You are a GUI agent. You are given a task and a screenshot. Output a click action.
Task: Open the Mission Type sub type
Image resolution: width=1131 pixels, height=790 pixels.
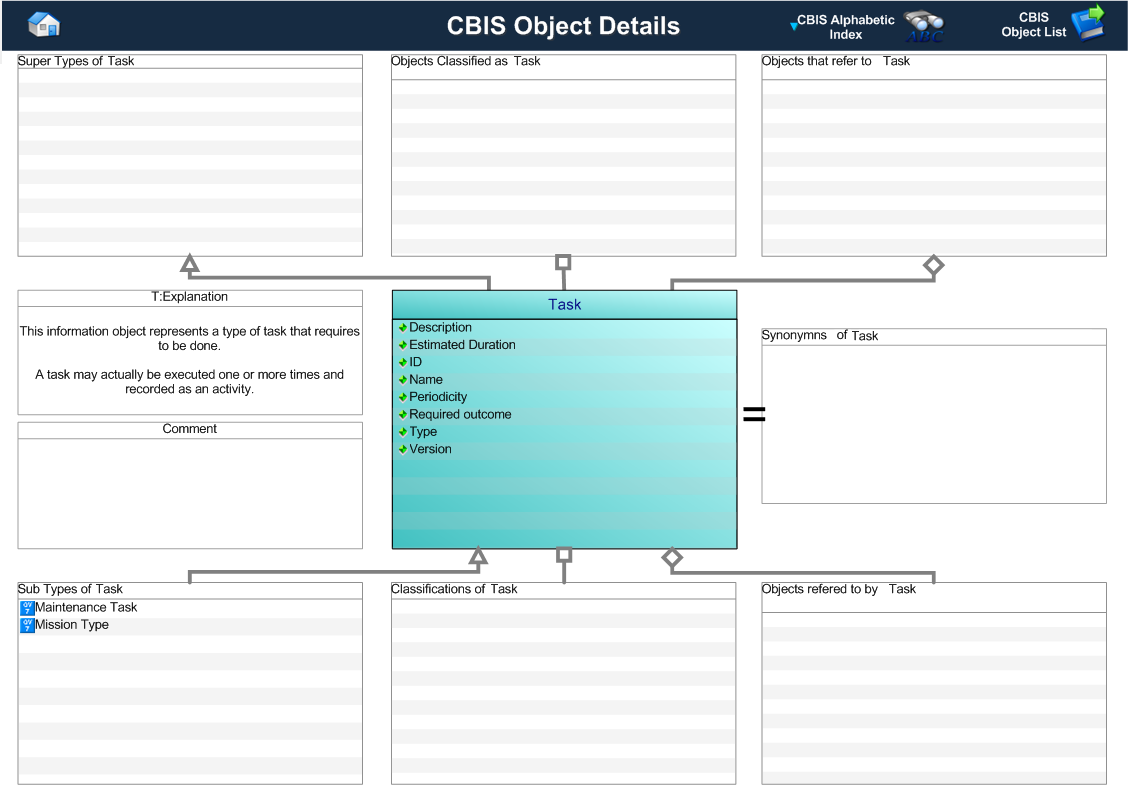[72, 625]
